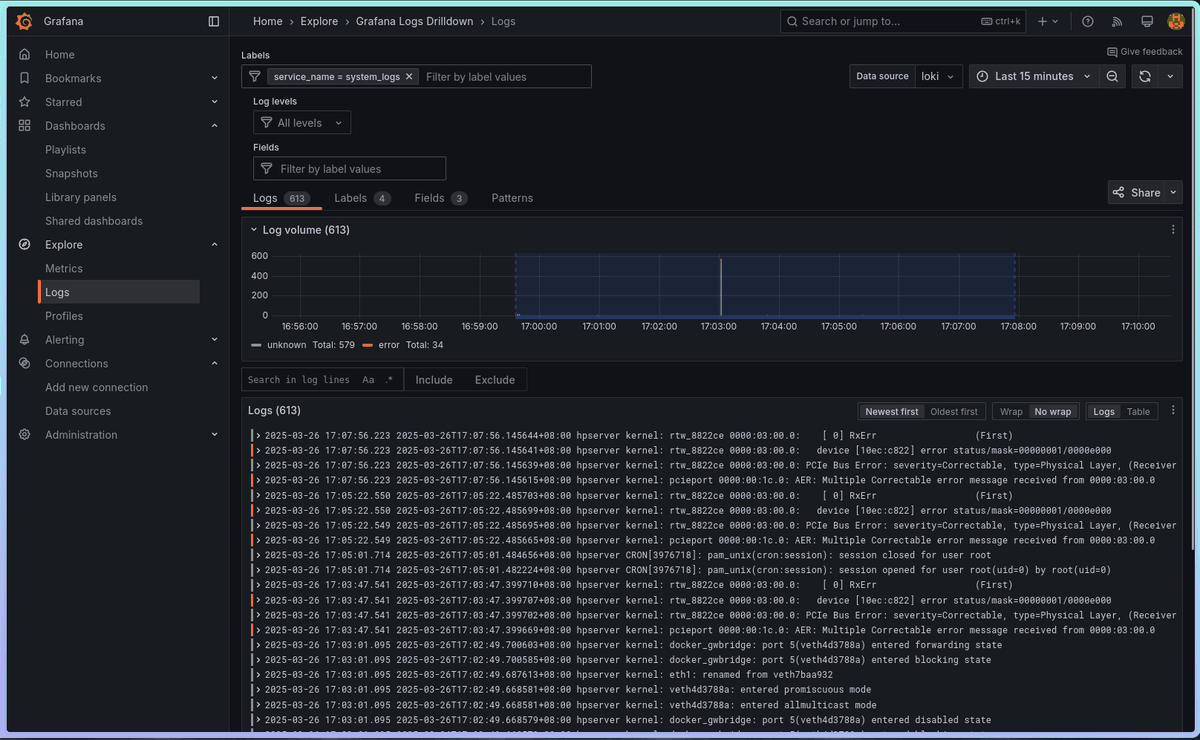Expand the Administration sidebar section
The image size is (1200, 740).
(214, 435)
